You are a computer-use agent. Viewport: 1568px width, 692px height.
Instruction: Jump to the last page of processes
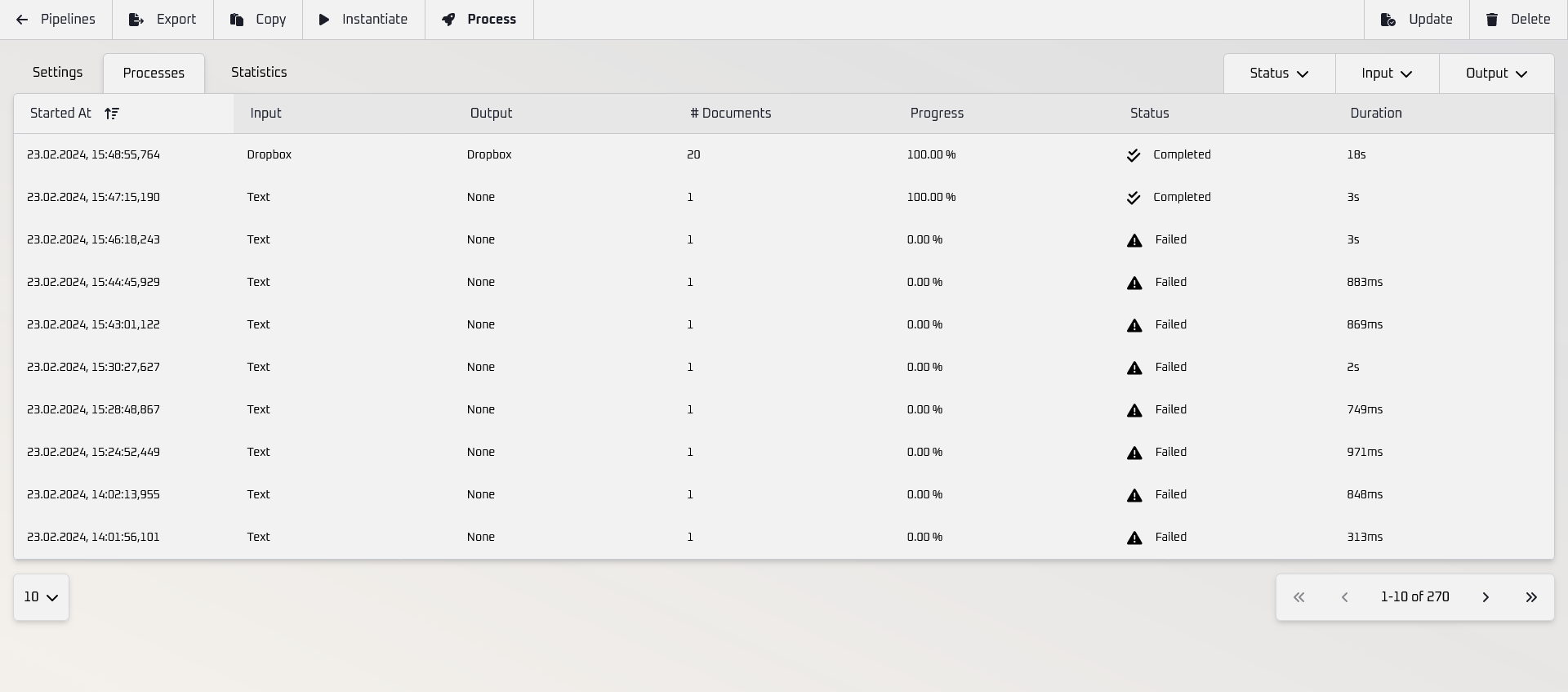click(x=1531, y=597)
